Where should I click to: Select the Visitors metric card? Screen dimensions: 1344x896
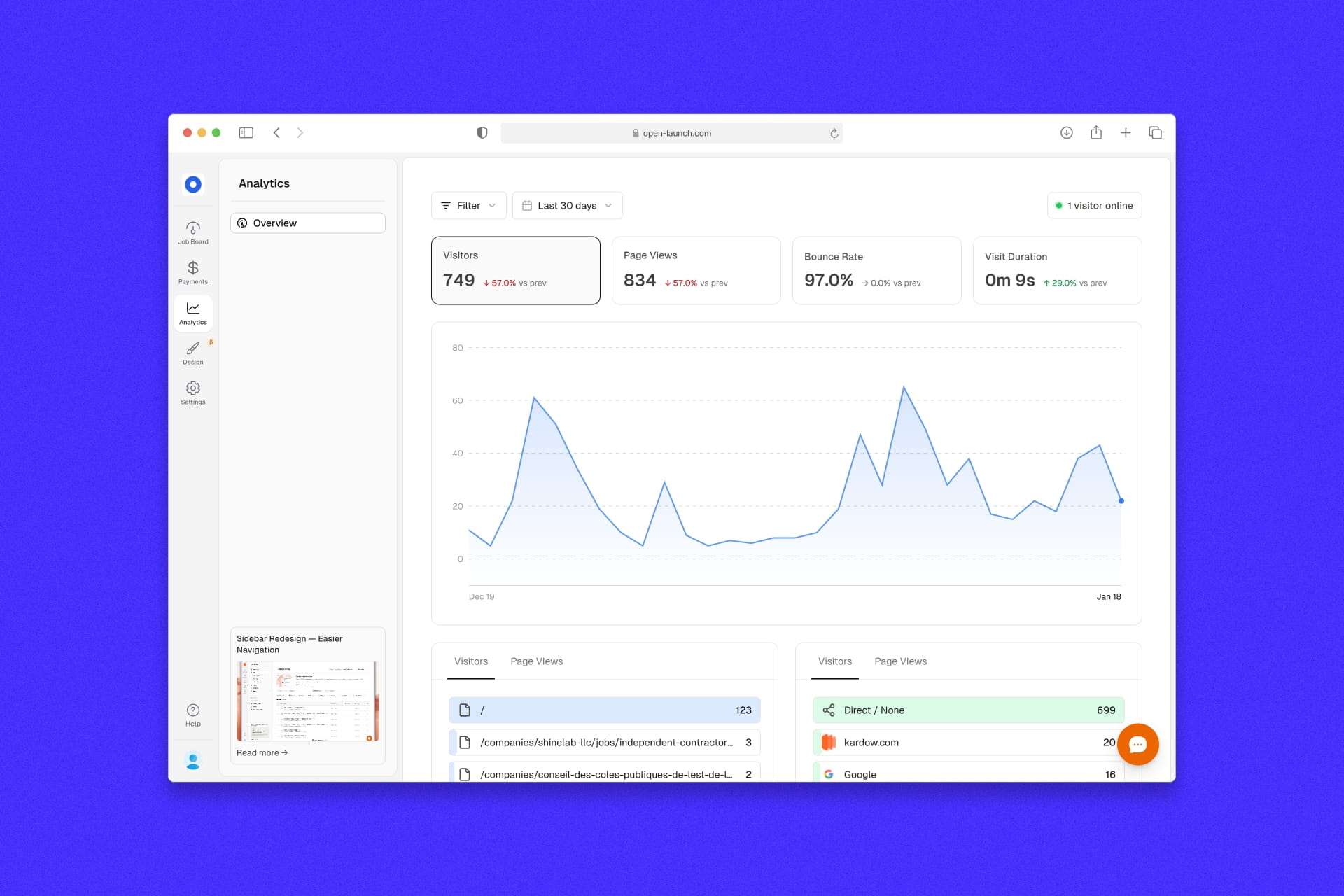(515, 270)
